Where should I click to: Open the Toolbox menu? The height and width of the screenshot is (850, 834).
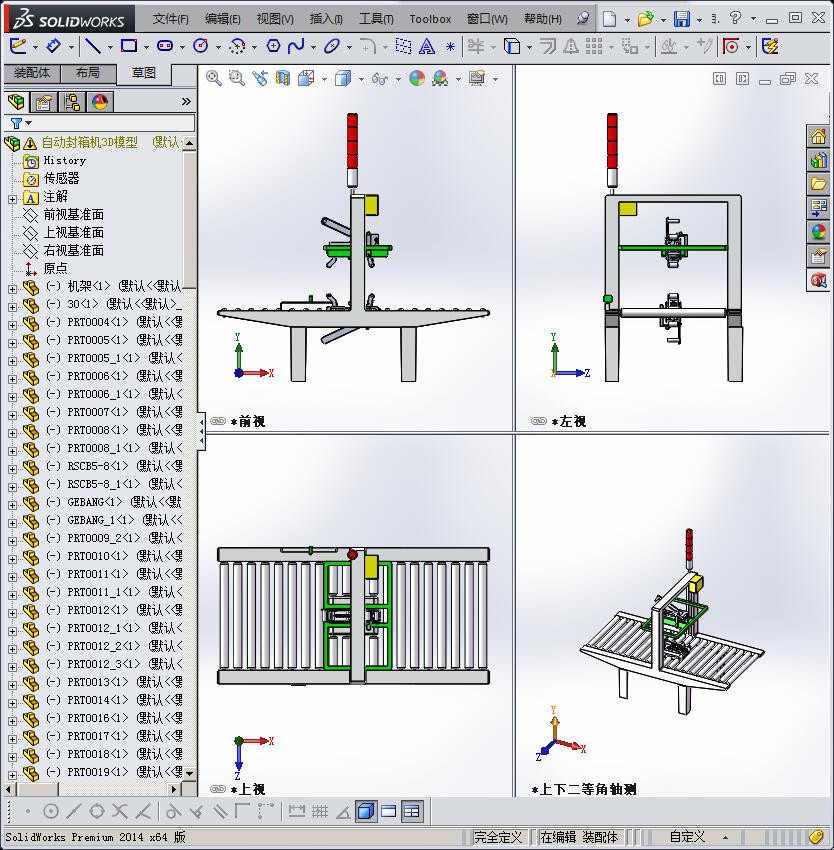click(430, 19)
